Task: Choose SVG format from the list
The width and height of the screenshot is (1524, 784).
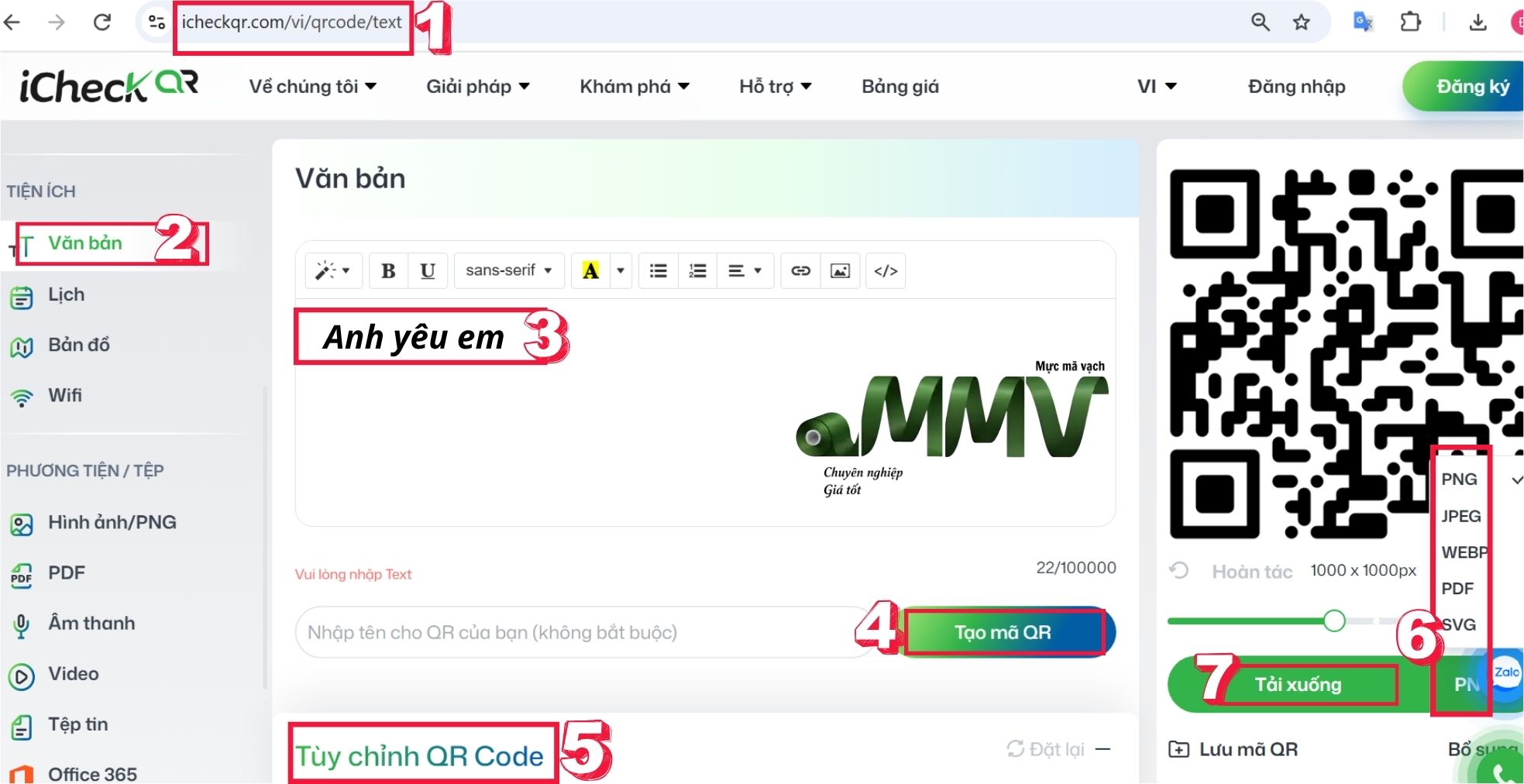Action: point(1459,624)
